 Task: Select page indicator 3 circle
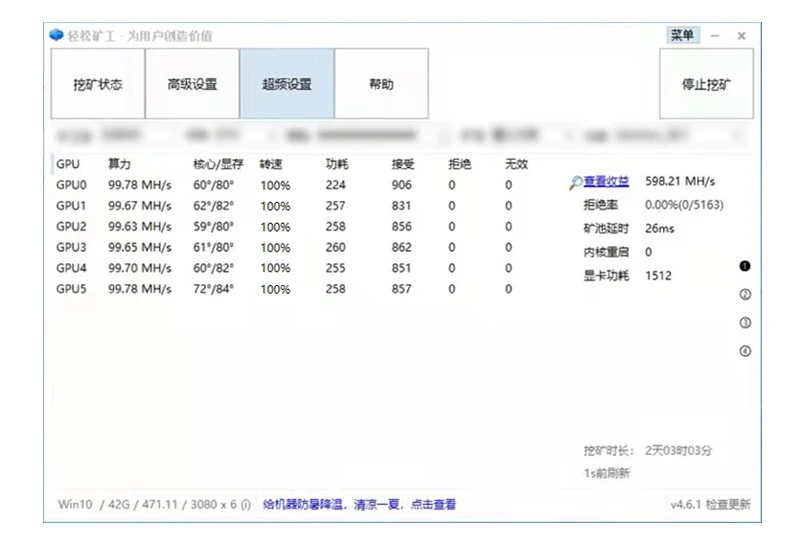[744, 323]
